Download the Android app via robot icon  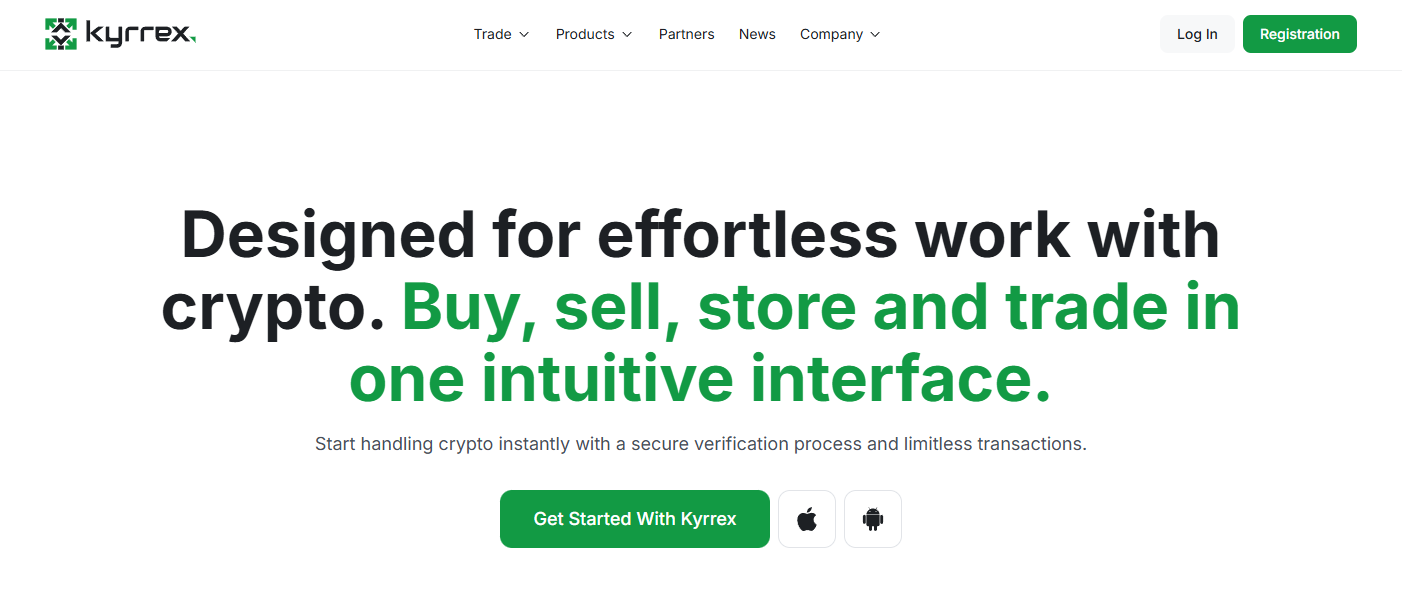tap(873, 519)
